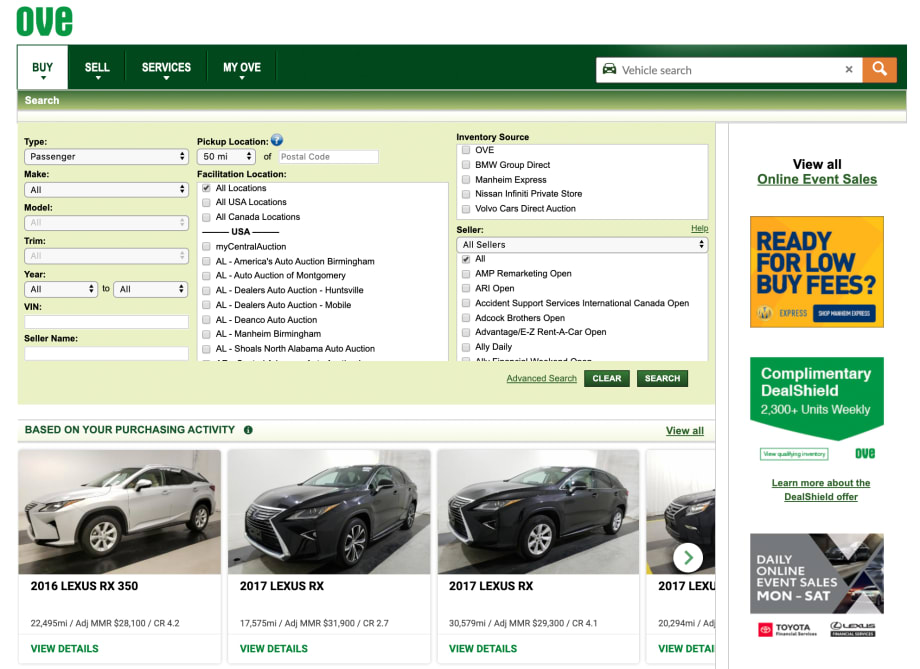This screenshot has height=669, width=920.
Task: Open Online Event Sales link
Action: 817,180
